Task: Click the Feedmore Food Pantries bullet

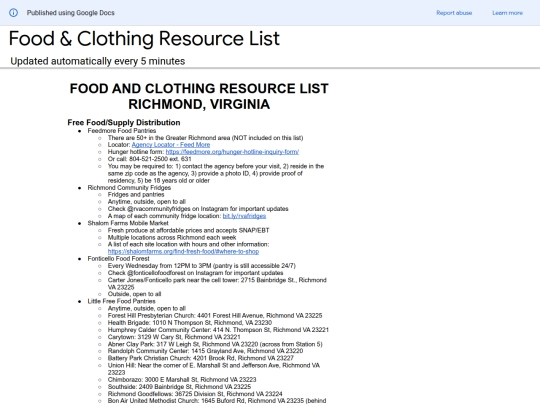Action: click(122, 131)
